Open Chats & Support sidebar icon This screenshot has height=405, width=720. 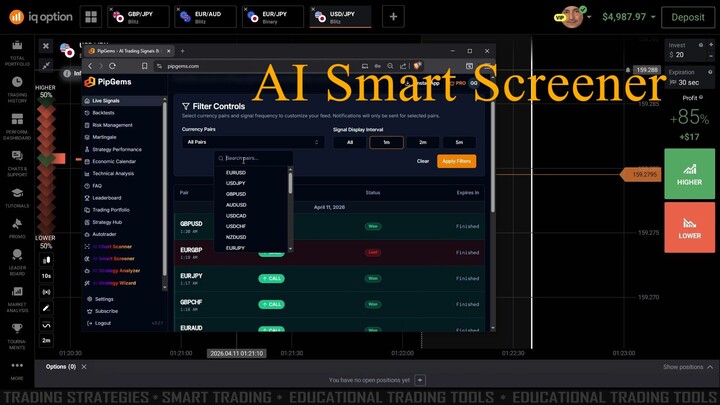tap(17, 163)
